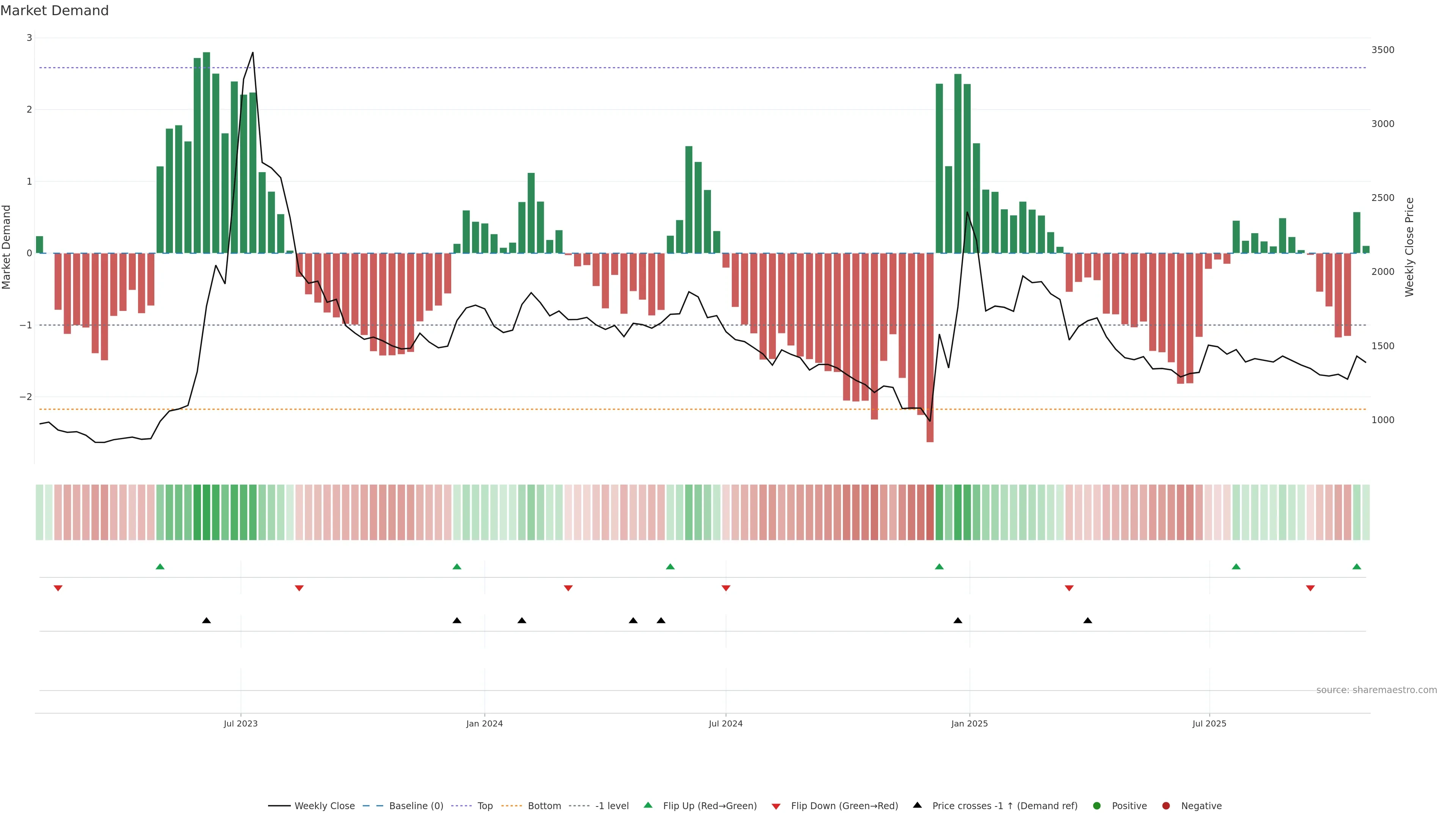Click the dark red Negative circle legend marker
The height and width of the screenshot is (819, 1456).
pyautogui.click(x=1166, y=805)
